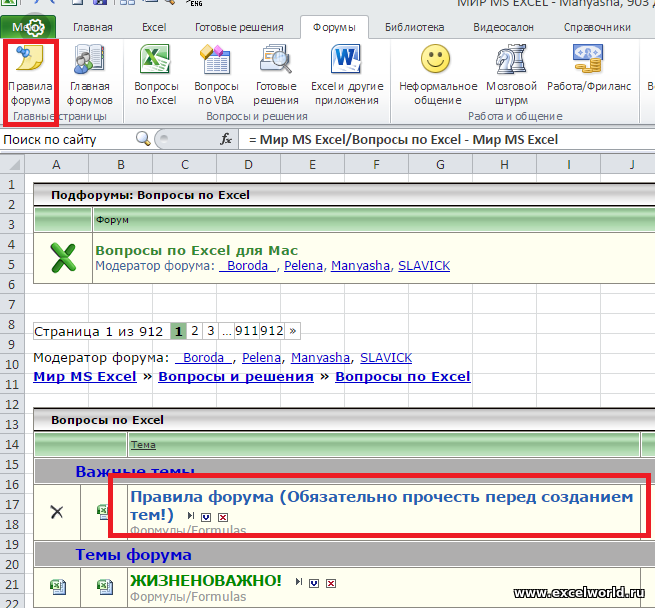Click current page 1 indicator
This screenshot has height=608, width=655.
pos(178,331)
